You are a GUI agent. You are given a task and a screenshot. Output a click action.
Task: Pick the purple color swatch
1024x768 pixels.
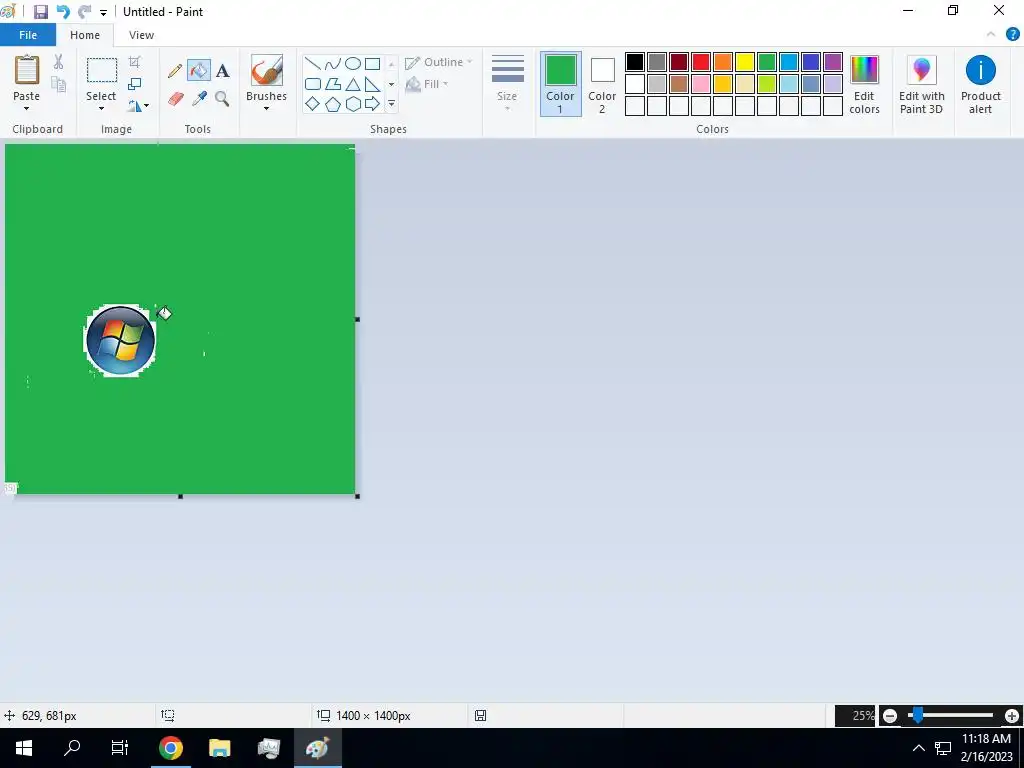click(x=833, y=62)
